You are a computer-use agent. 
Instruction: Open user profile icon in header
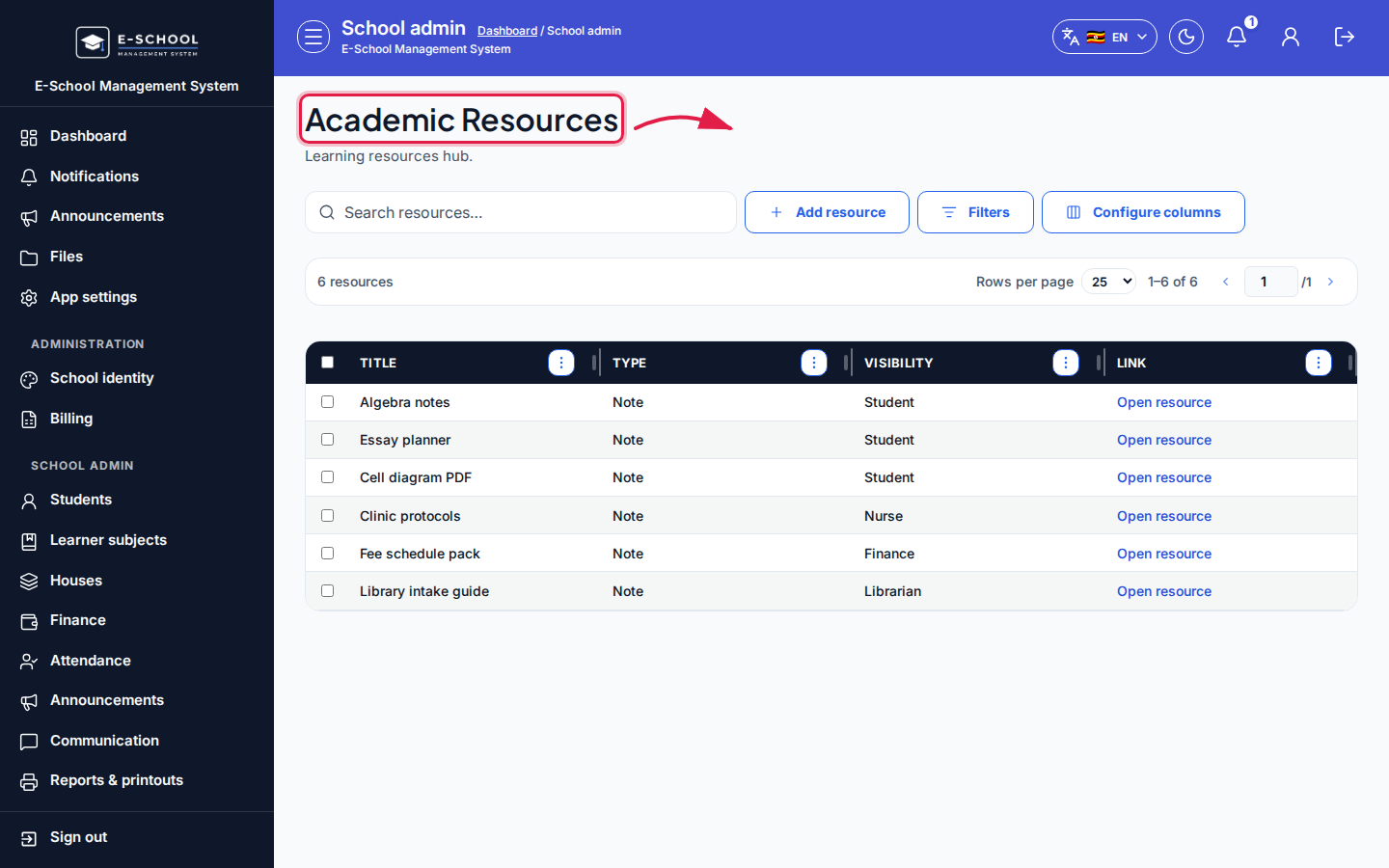coord(1291,37)
